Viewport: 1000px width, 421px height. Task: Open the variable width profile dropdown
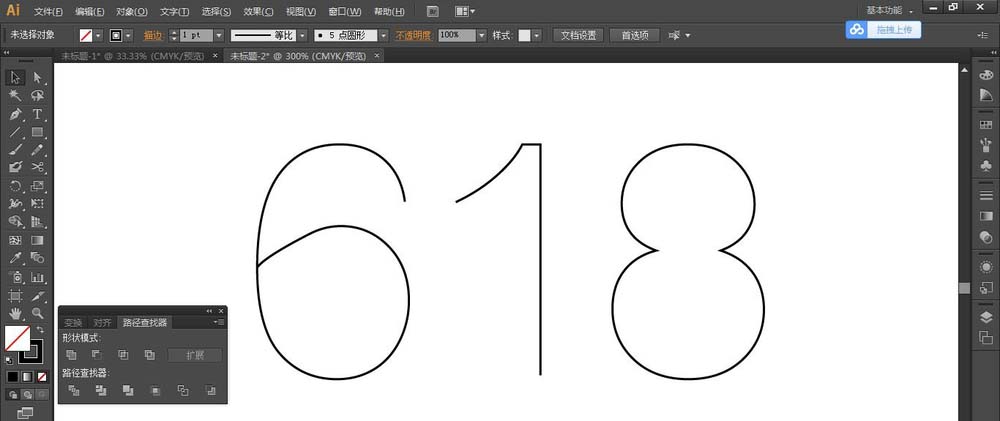coord(302,36)
